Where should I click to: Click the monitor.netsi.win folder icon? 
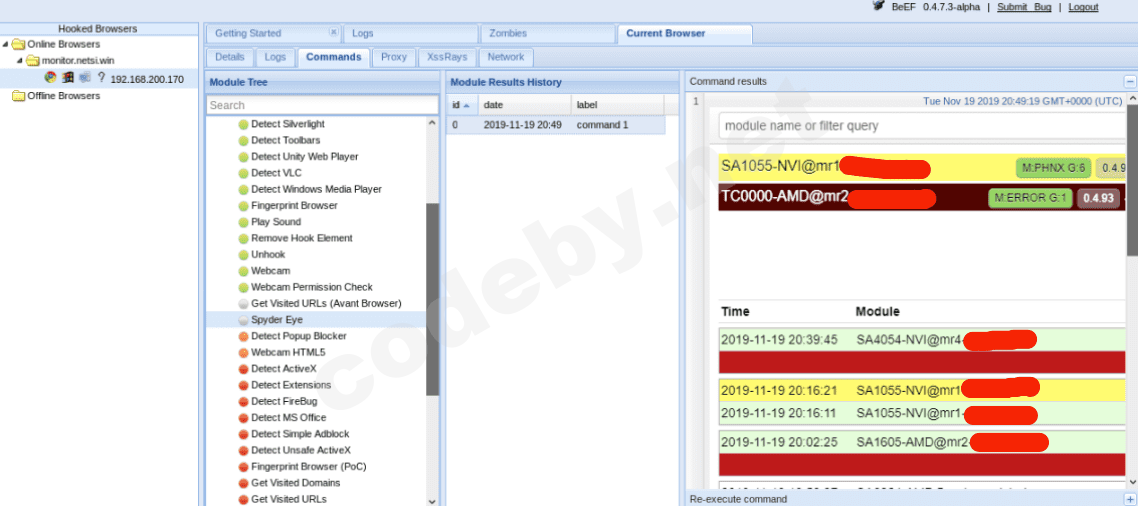click(x=33, y=61)
